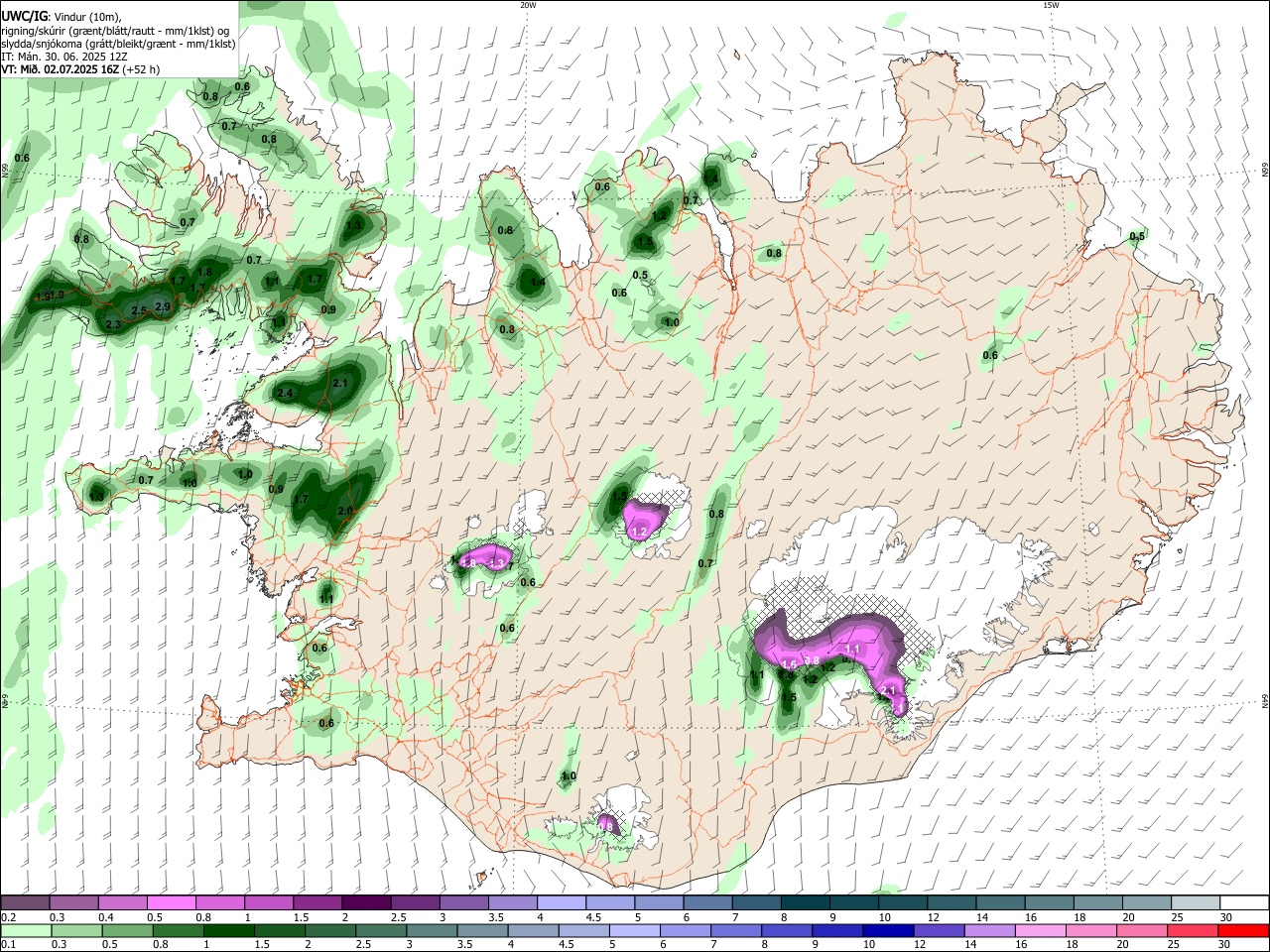The width and height of the screenshot is (1270, 952).
Task: Select the pale pink 16–18 rain legend swatch
Action: click(1041, 930)
